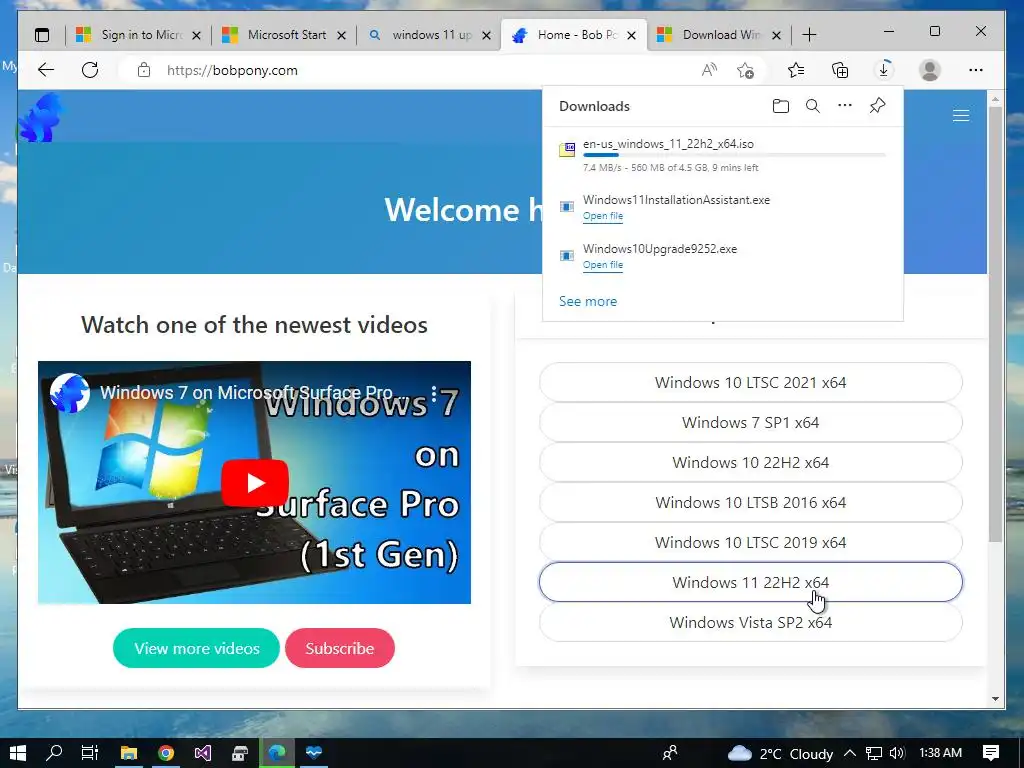Open the network icon in tray
The height and width of the screenshot is (768, 1024).
click(x=874, y=754)
